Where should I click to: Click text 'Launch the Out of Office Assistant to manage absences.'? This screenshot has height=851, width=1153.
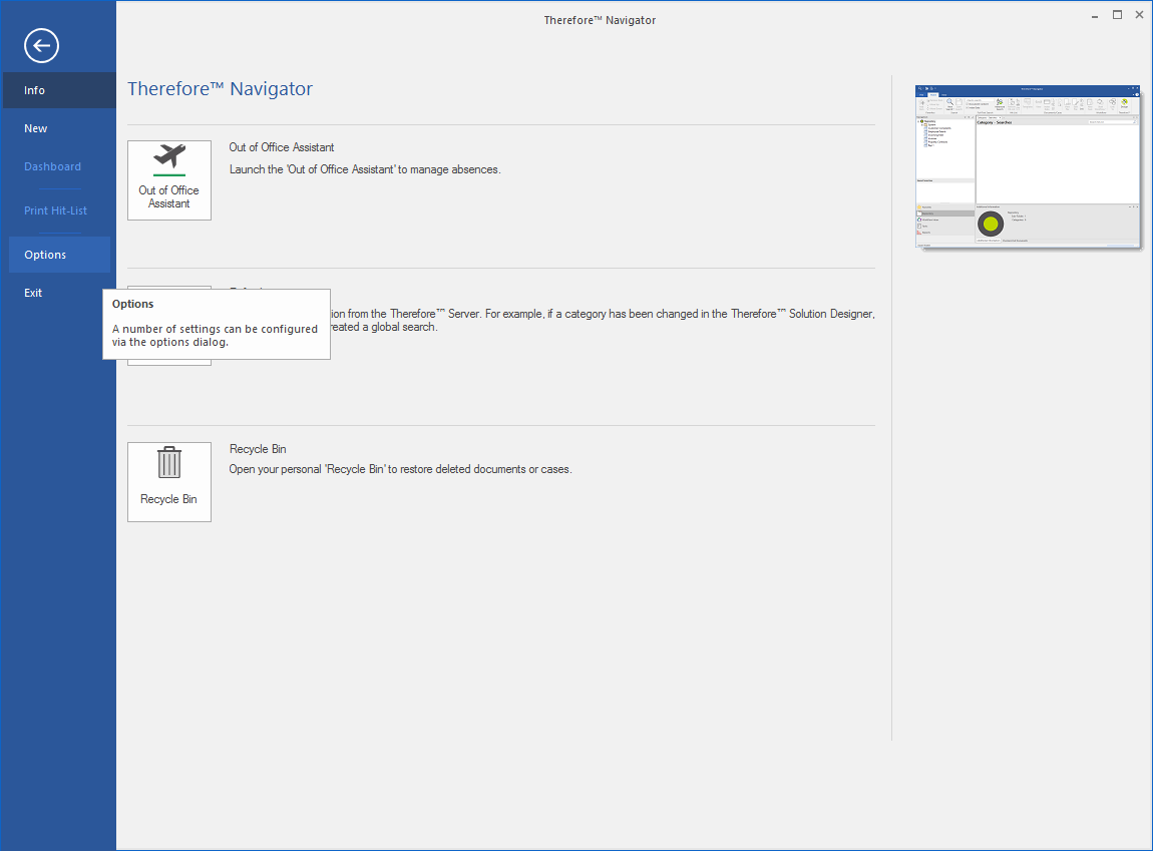click(365, 169)
